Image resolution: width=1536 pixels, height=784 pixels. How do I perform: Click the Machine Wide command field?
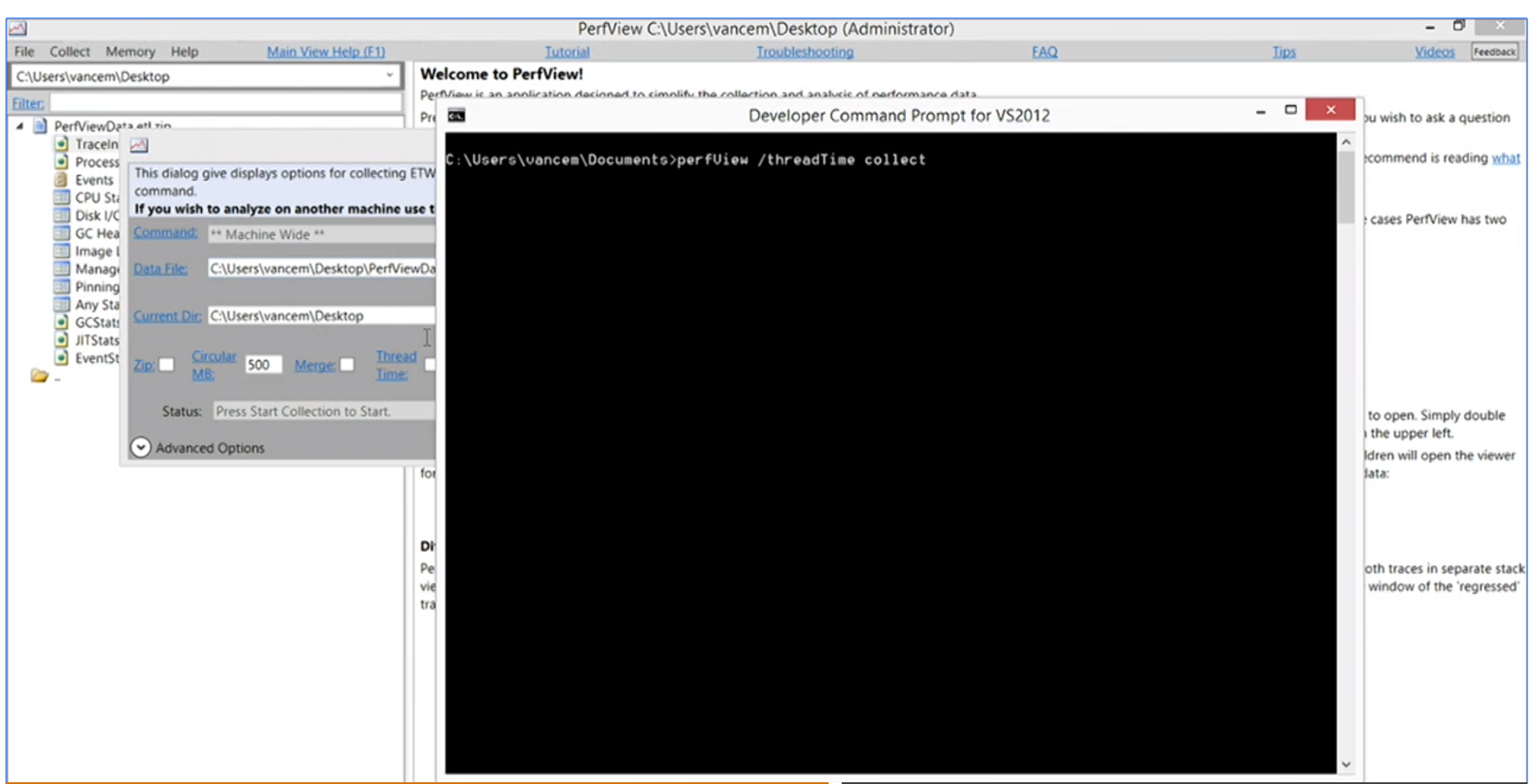322,234
